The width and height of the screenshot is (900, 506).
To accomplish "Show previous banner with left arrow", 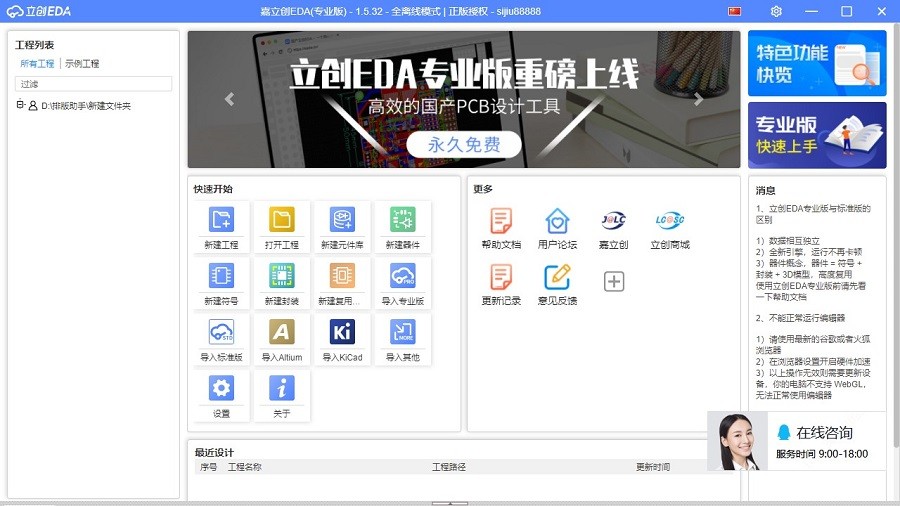I will (230, 99).
